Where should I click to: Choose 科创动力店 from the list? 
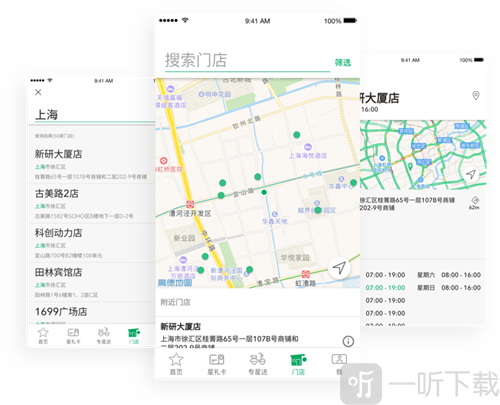(x=91, y=243)
